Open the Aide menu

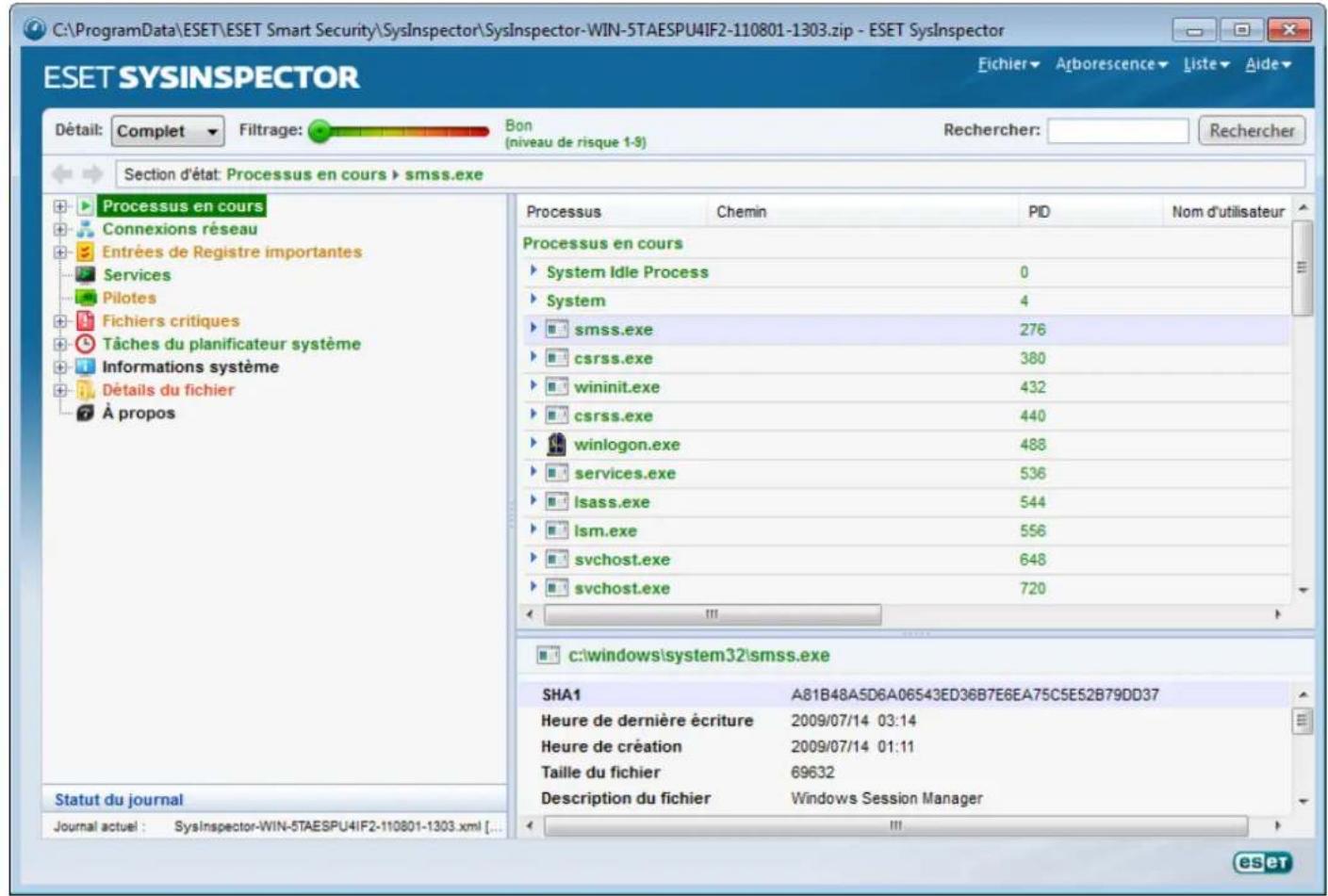[1268, 64]
